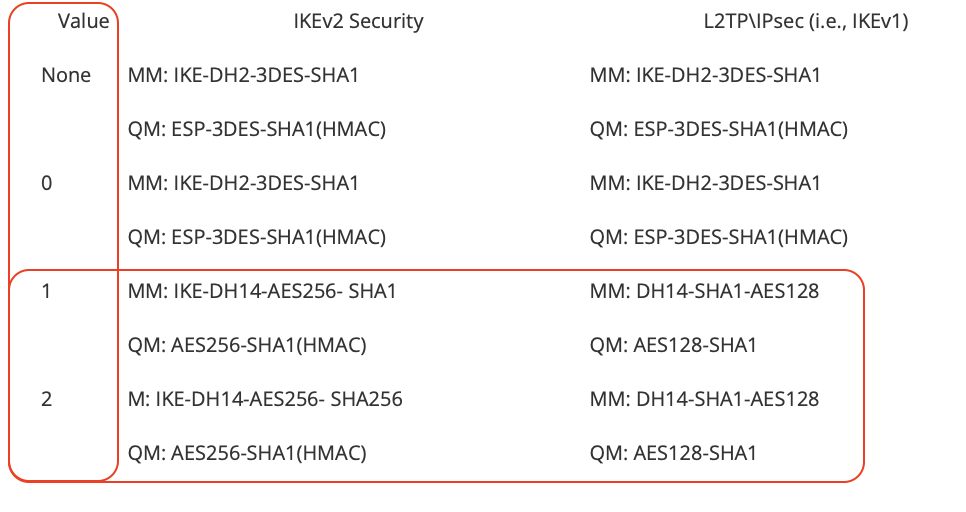Click L2TP QM: AES128-SHA1 in row 1

pyautogui.click(x=673, y=345)
